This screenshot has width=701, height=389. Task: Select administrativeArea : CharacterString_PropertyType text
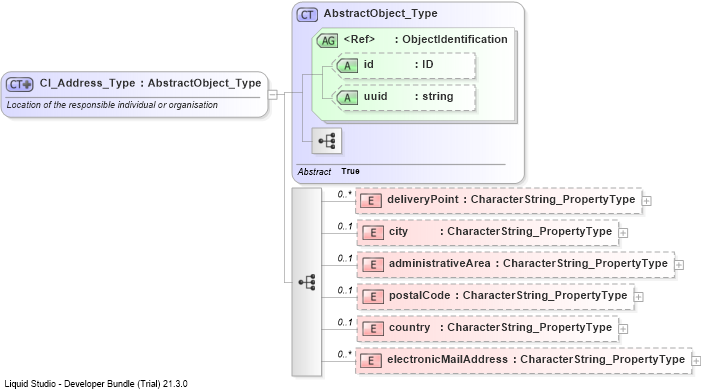pos(528,263)
